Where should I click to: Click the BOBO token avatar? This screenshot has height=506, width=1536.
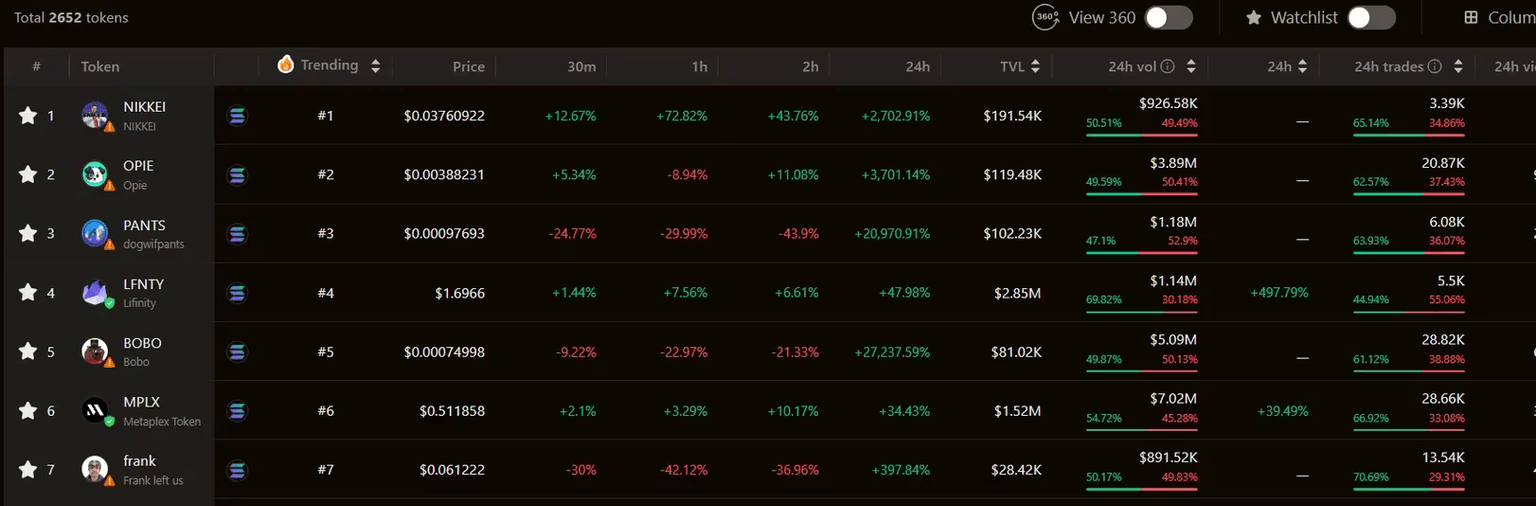click(x=95, y=352)
